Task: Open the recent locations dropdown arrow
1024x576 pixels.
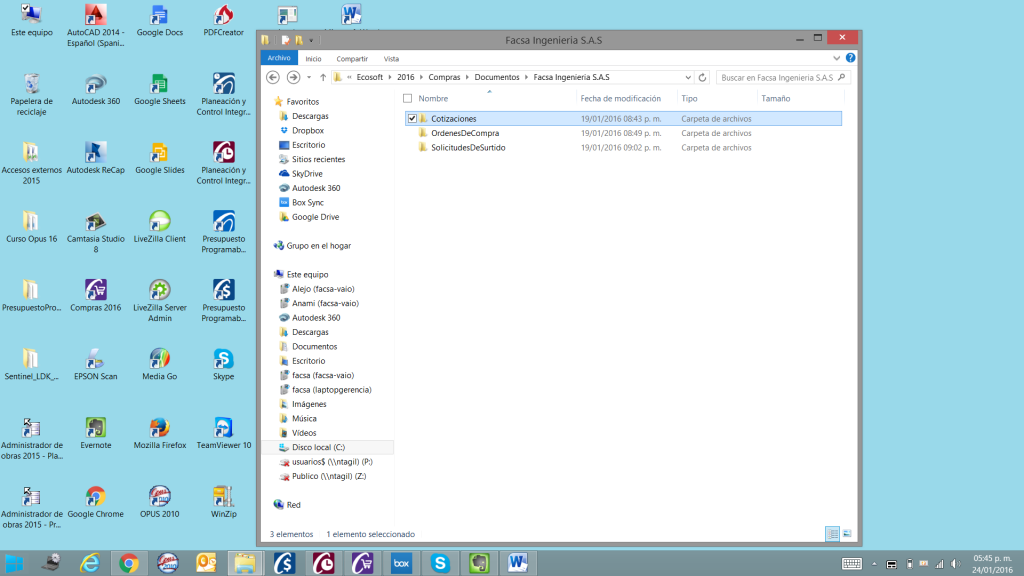Action: [x=309, y=77]
